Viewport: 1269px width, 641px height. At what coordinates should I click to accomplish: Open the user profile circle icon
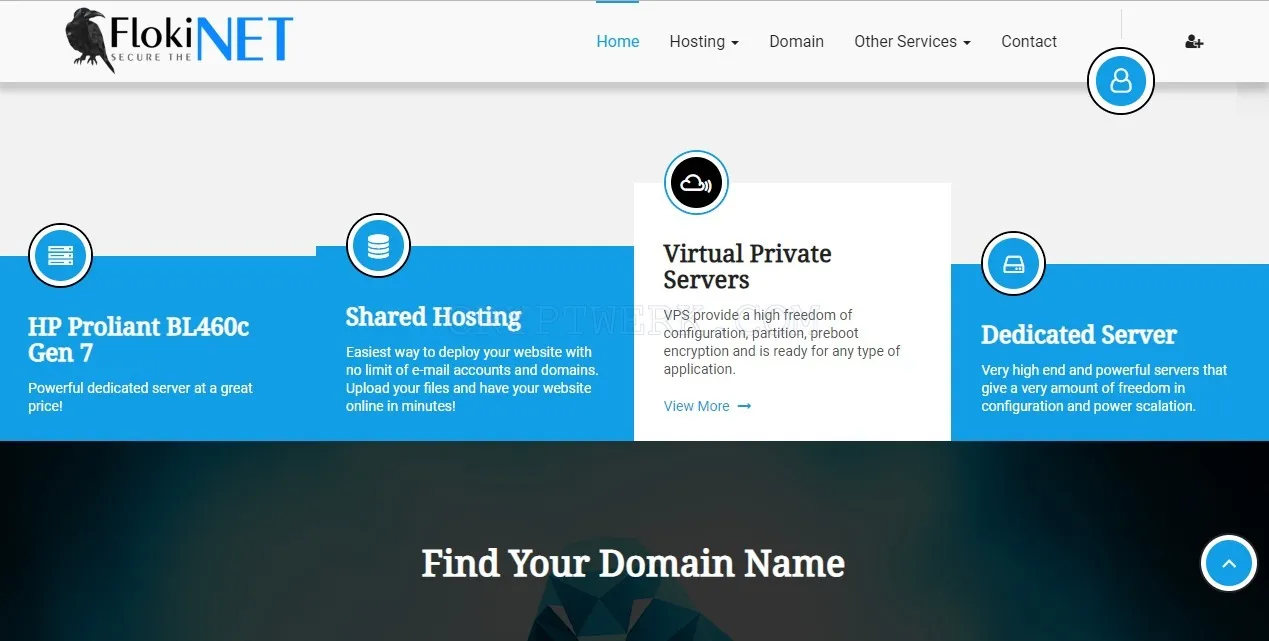[1120, 80]
